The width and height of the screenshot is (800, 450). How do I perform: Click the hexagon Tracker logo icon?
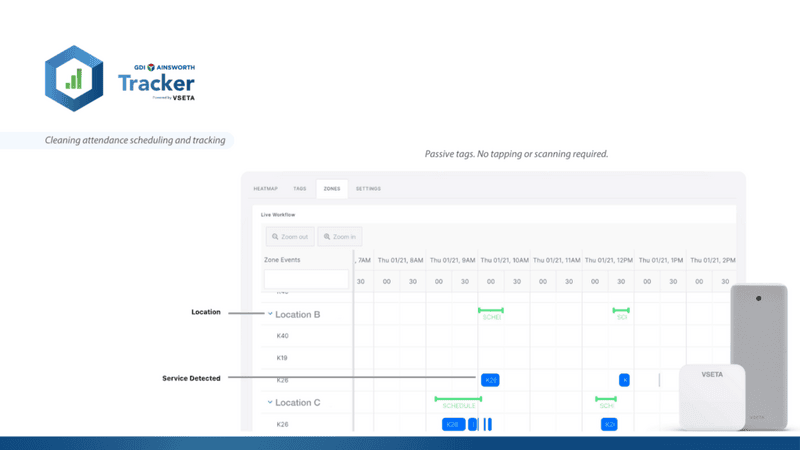[74, 79]
